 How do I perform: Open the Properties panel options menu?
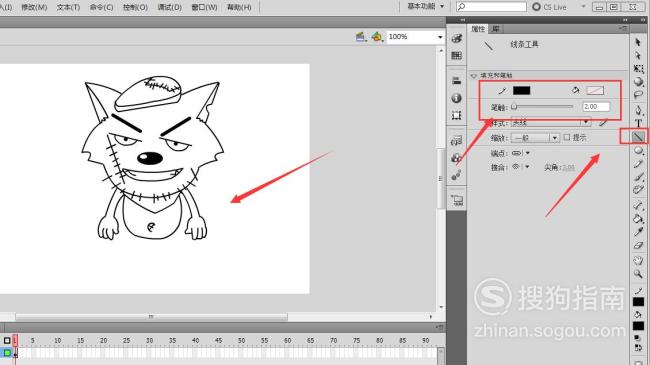[x=623, y=29]
